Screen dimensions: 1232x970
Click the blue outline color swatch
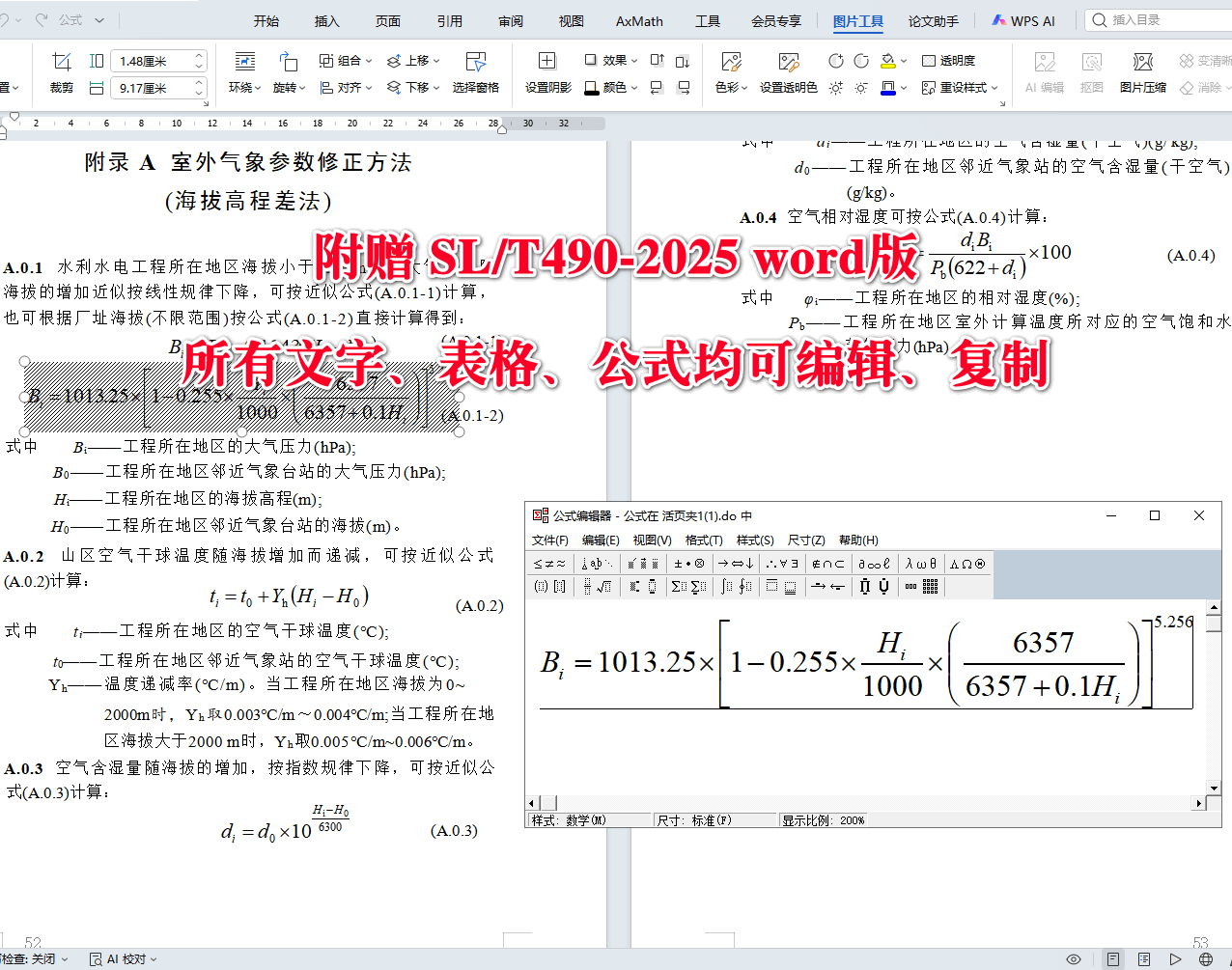(888, 88)
